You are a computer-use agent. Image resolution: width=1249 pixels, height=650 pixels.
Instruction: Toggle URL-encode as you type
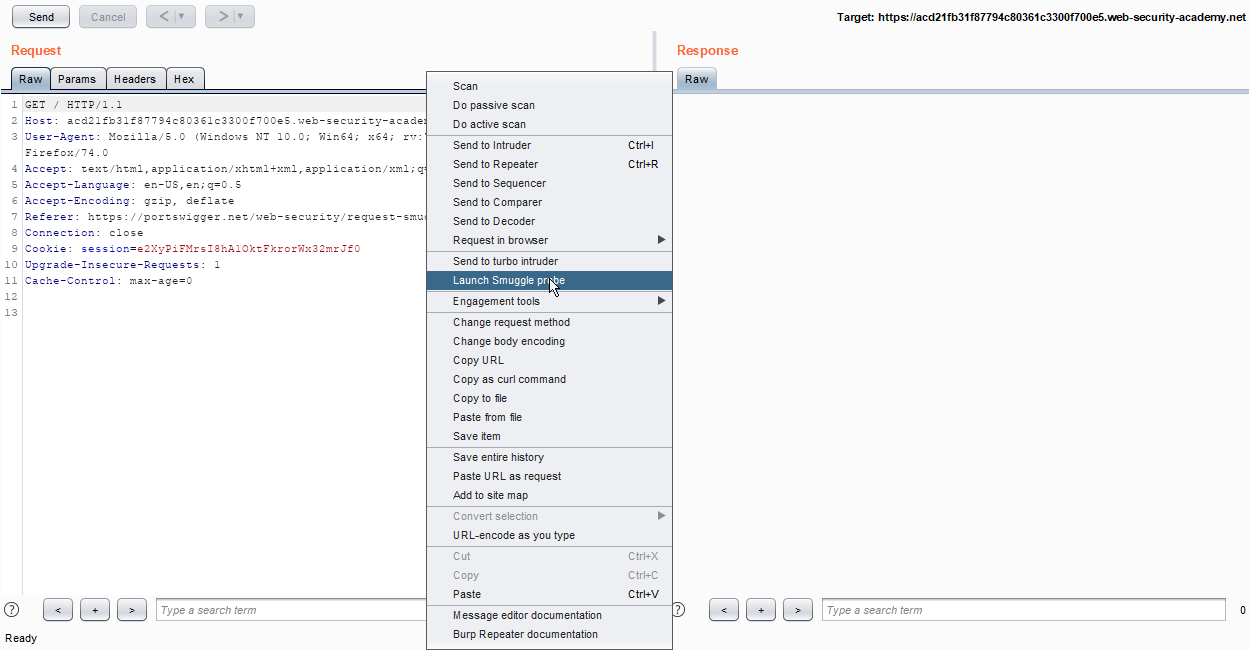coord(549,535)
